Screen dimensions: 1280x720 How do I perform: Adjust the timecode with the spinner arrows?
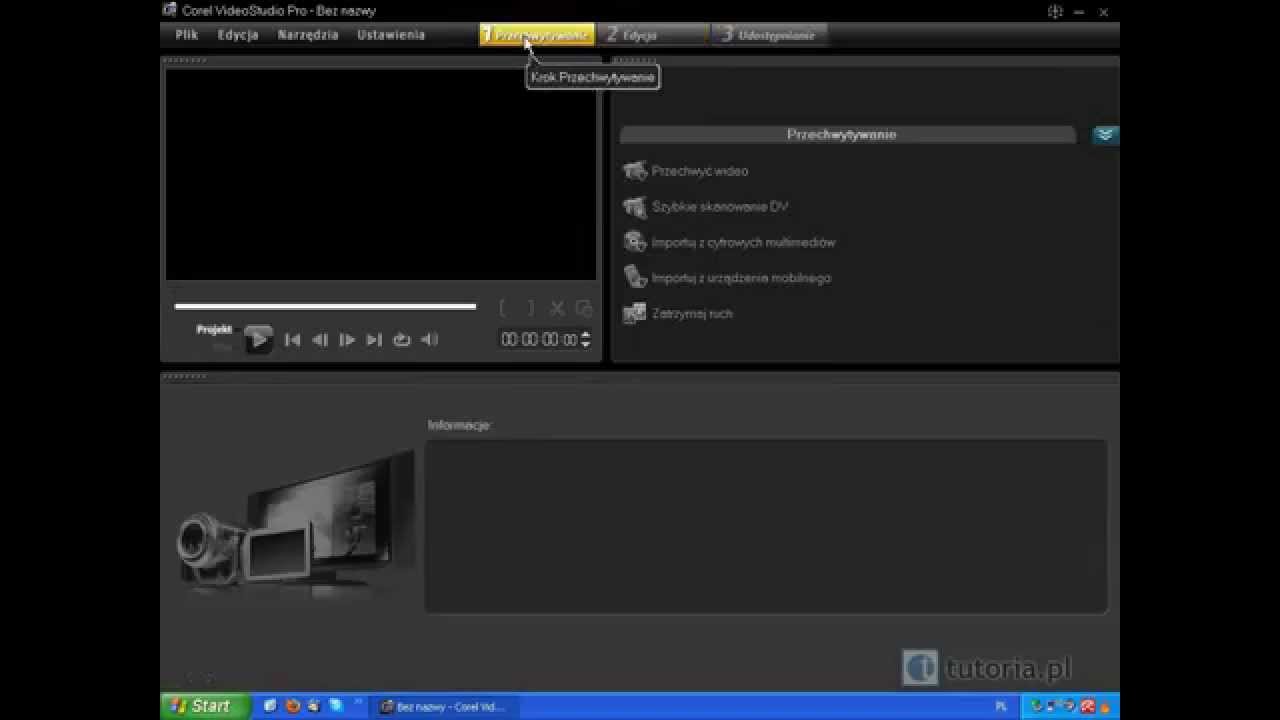[x=586, y=340]
